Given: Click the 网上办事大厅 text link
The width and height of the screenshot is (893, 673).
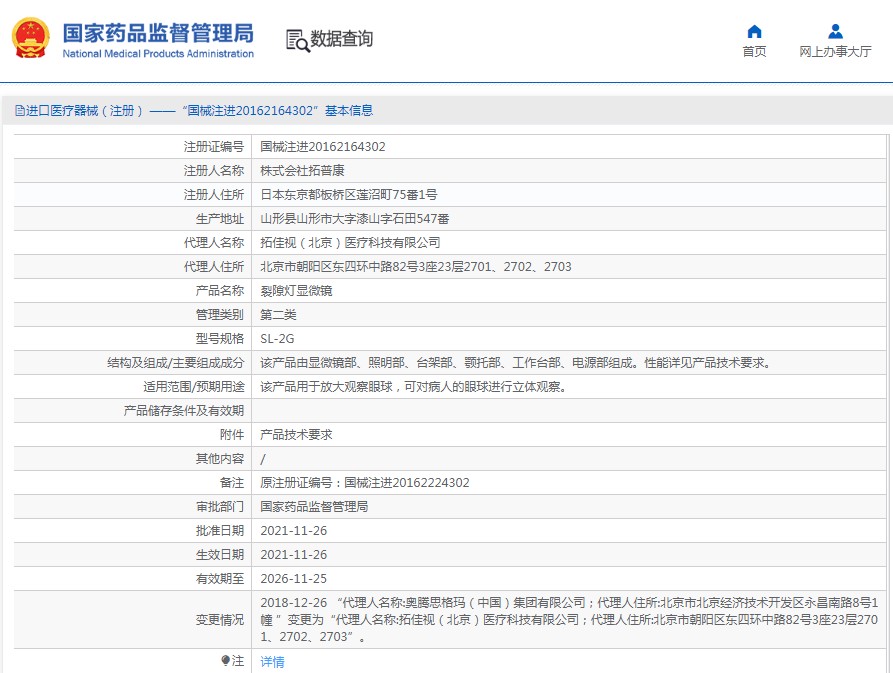Looking at the screenshot, I should tap(835, 51).
